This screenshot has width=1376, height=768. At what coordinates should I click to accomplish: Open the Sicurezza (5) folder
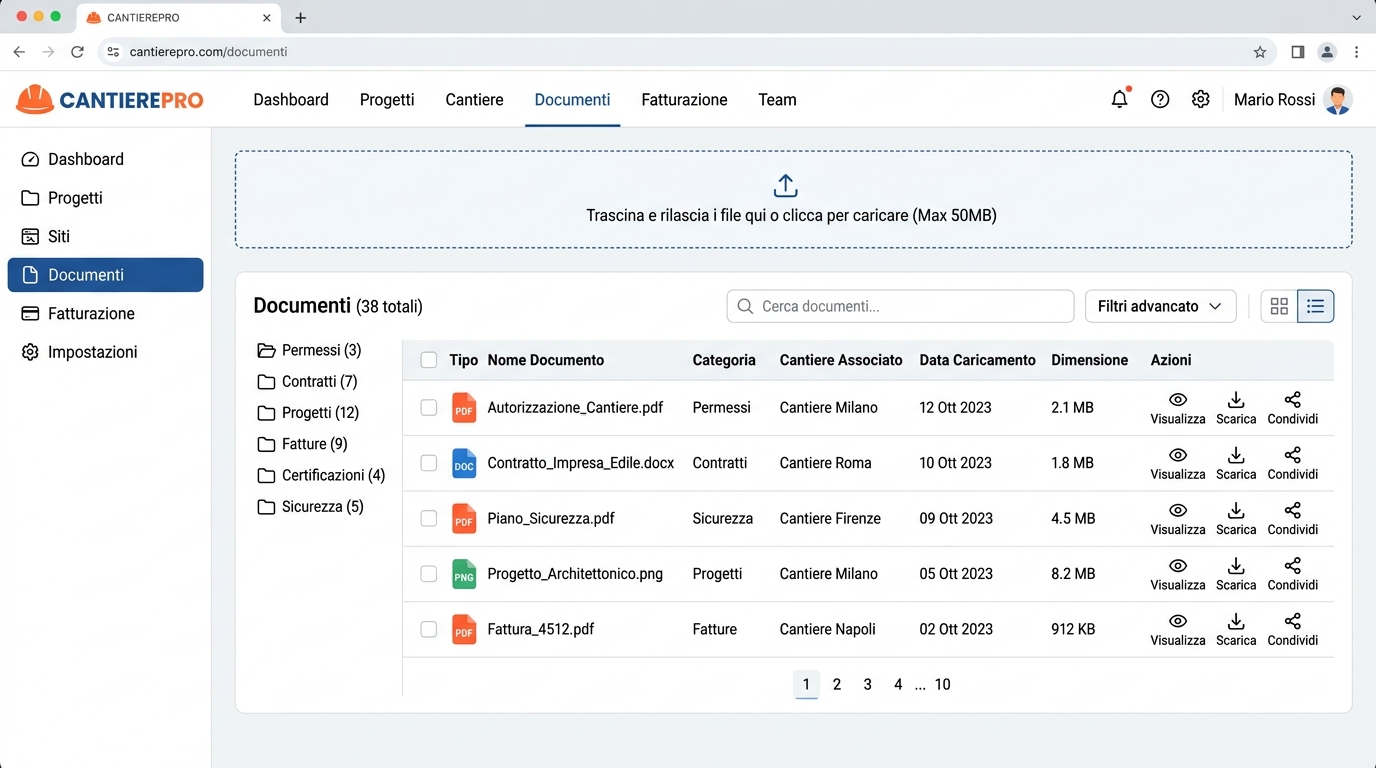tap(310, 507)
